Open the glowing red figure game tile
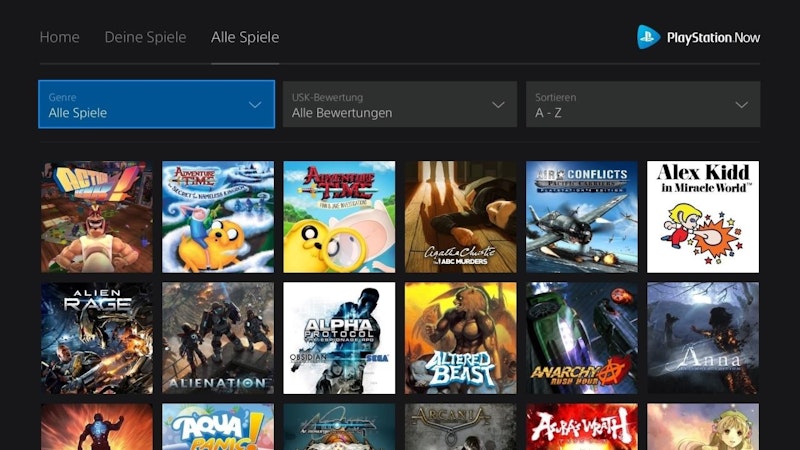This screenshot has height=450, width=800. (97, 427)
